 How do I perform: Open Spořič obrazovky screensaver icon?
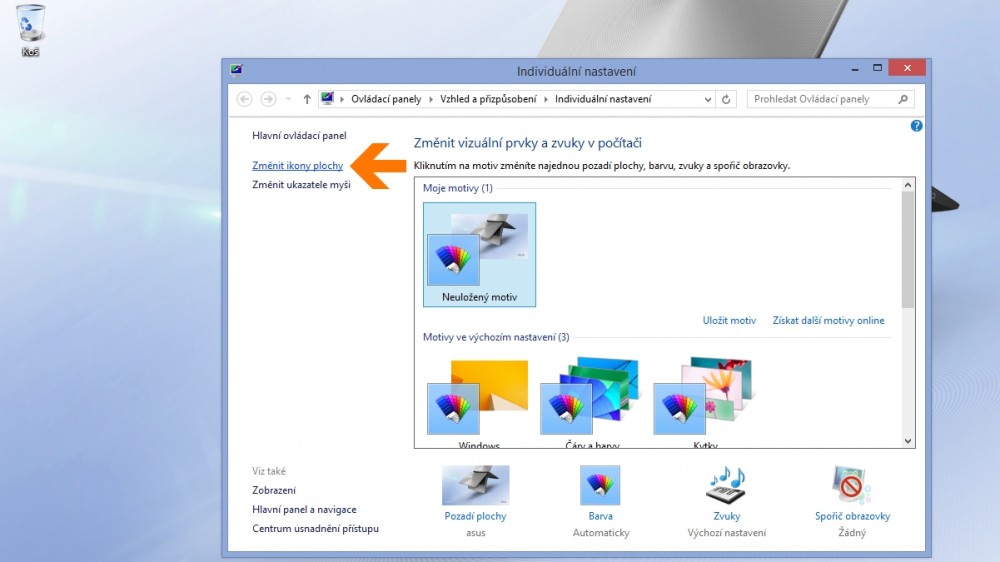click(x=852, y=487)
